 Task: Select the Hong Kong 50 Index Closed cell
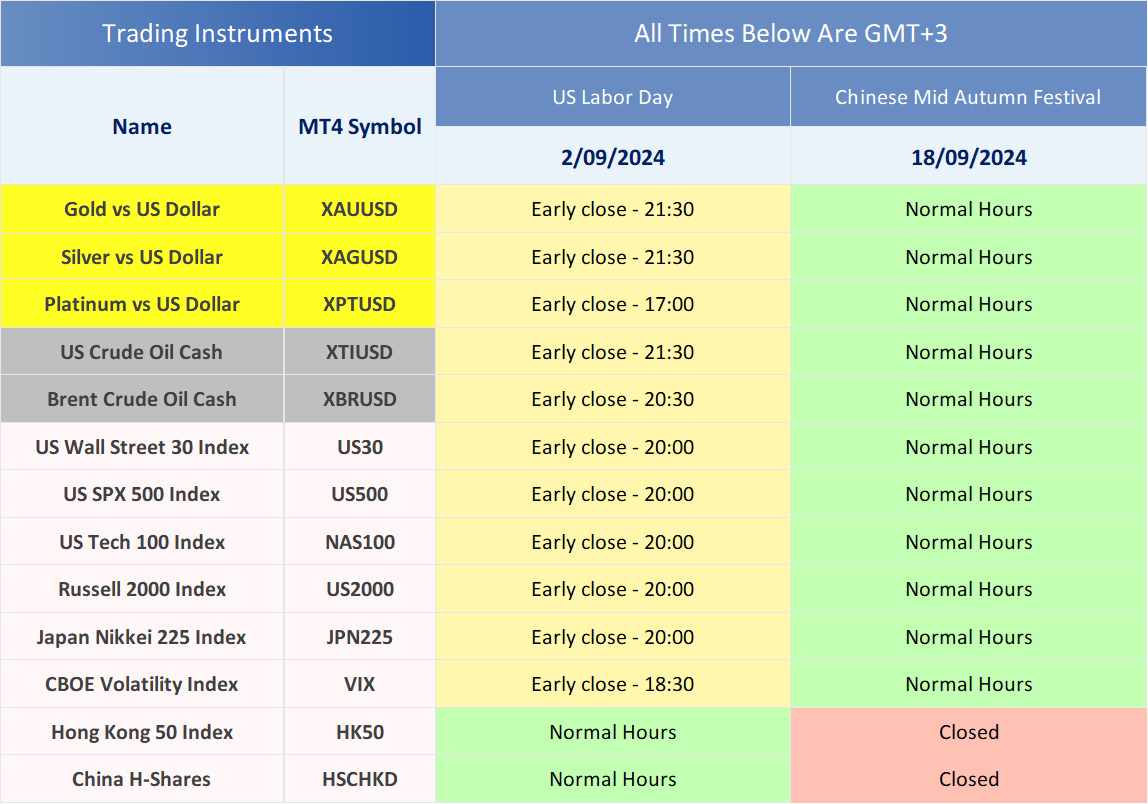(x=968, y=732)
